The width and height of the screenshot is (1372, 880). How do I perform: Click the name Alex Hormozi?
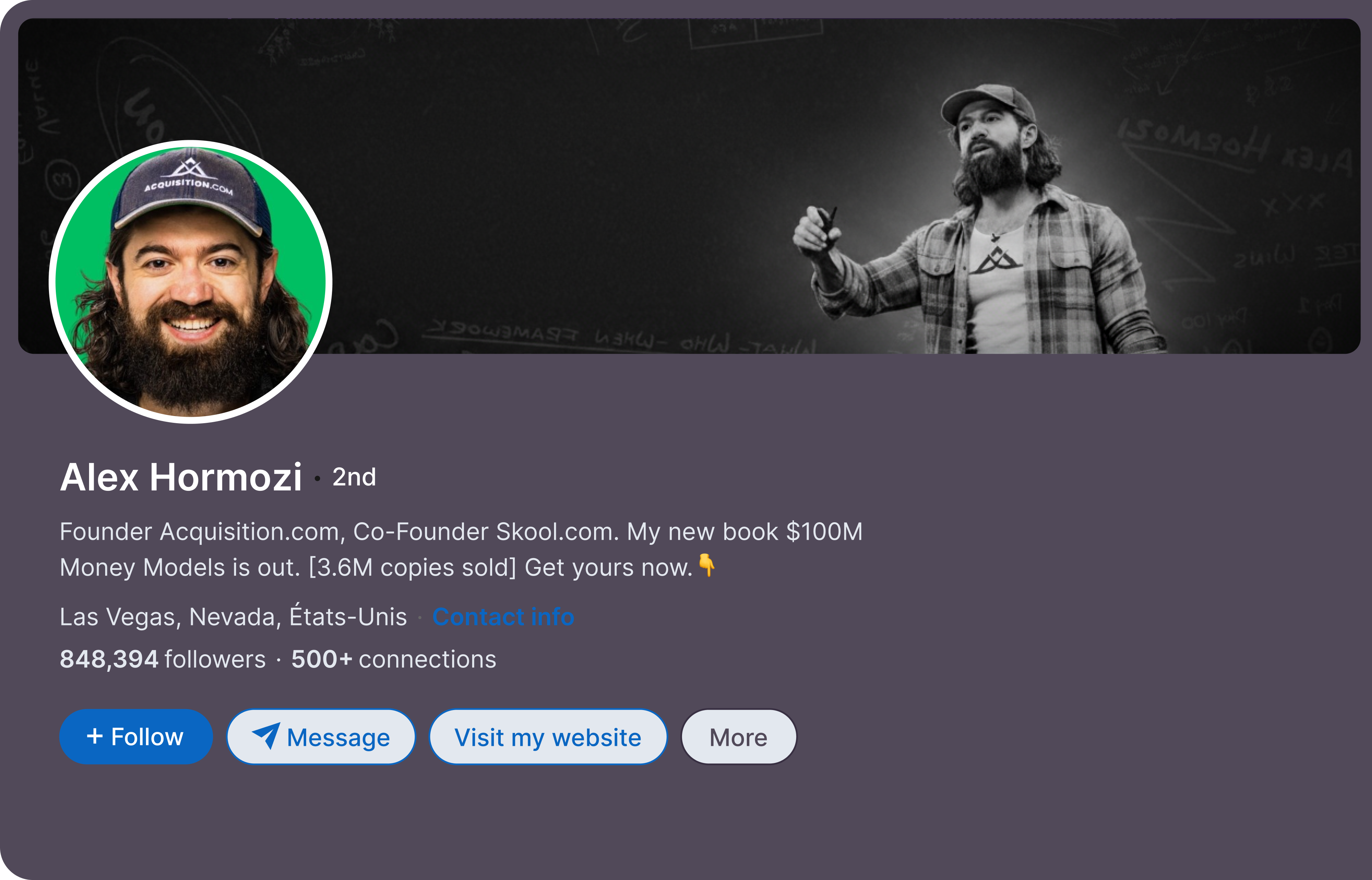(x=181, y=477)
